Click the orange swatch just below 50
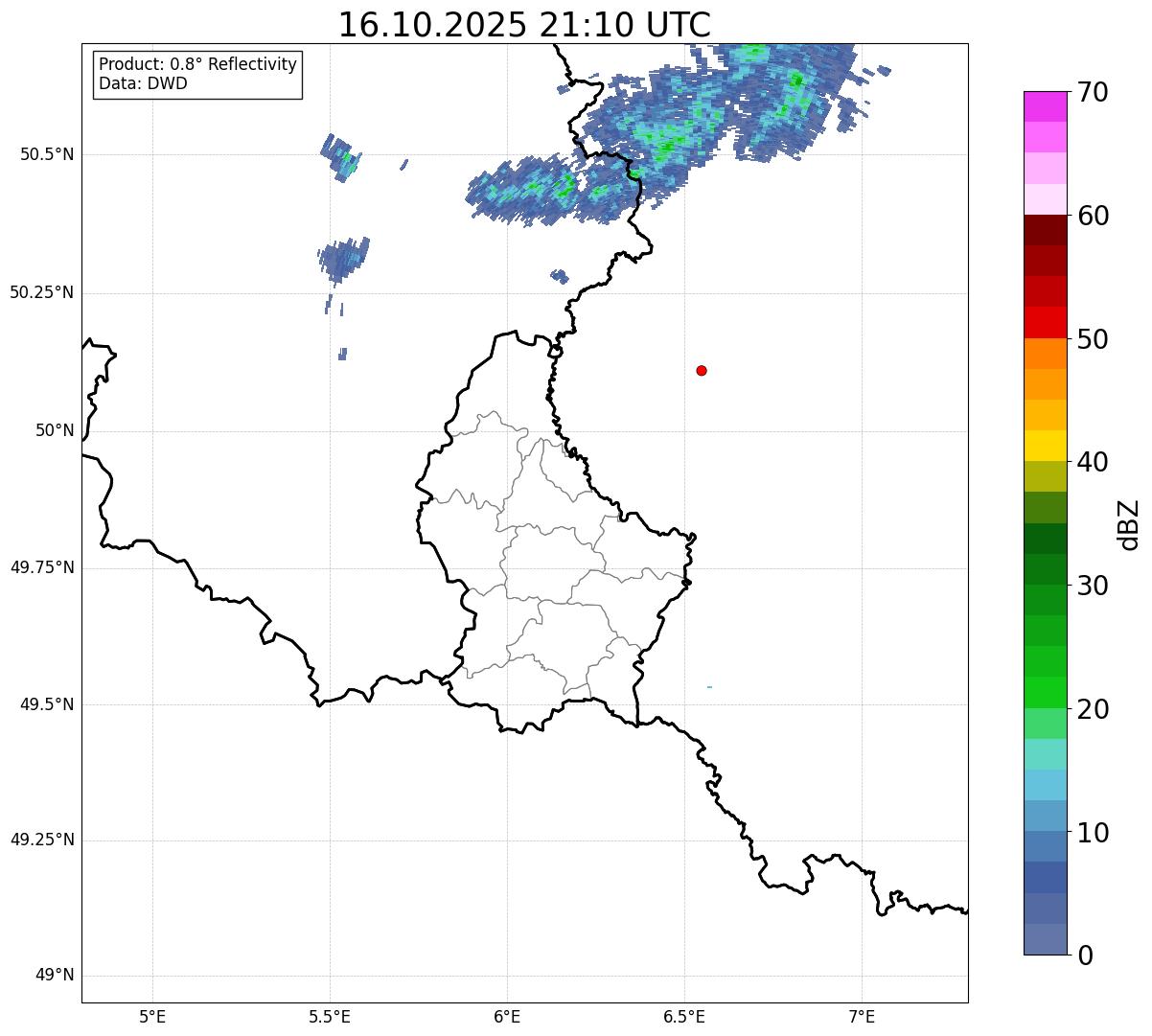 click(x=1045, y=354)
